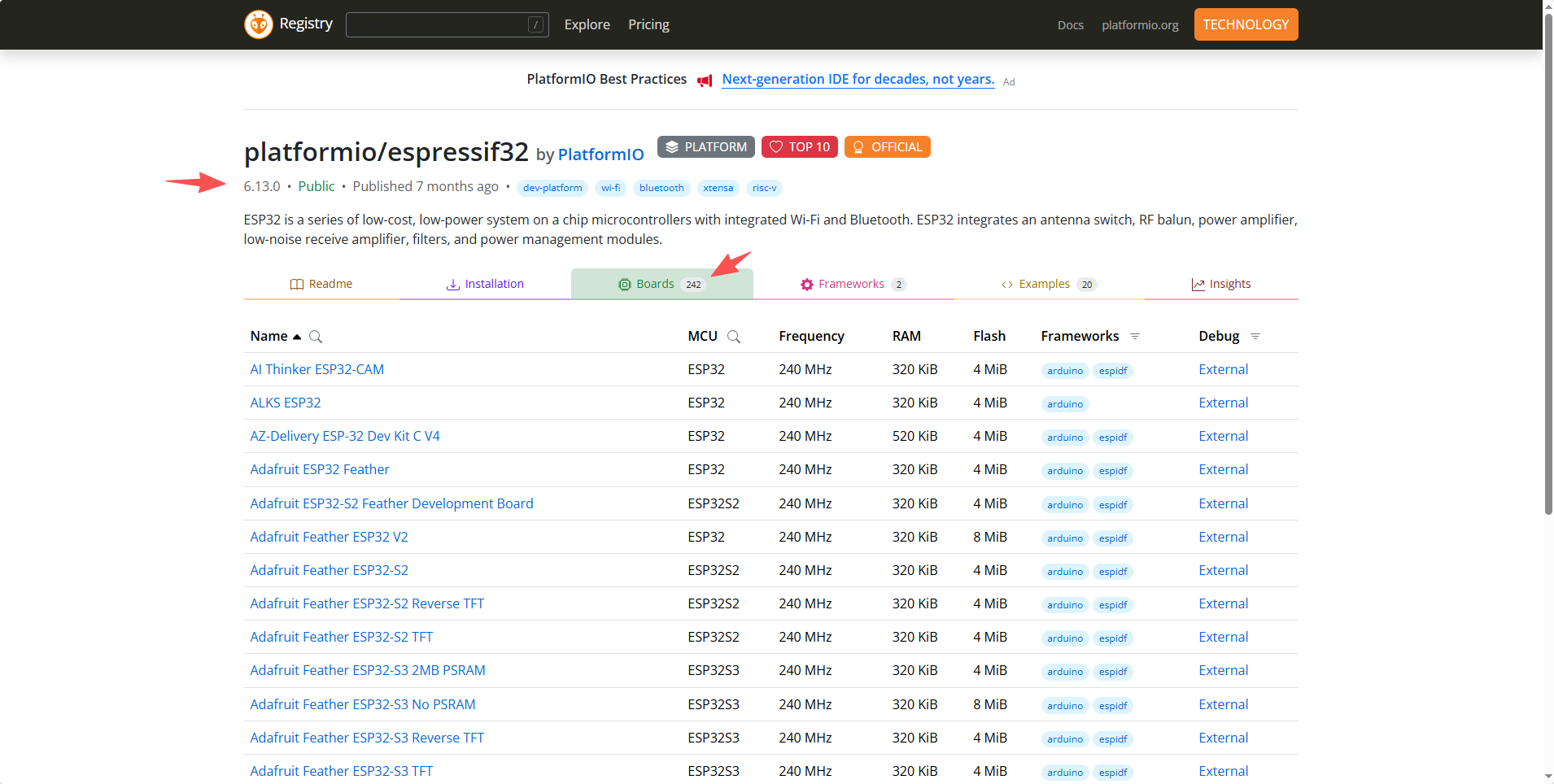Image resolution: width=1554 pixels, height=784 pixels.
Task: Click espidf tag in Adafruit Feather ESP32 V2 row
Action: click(1113, 538)
